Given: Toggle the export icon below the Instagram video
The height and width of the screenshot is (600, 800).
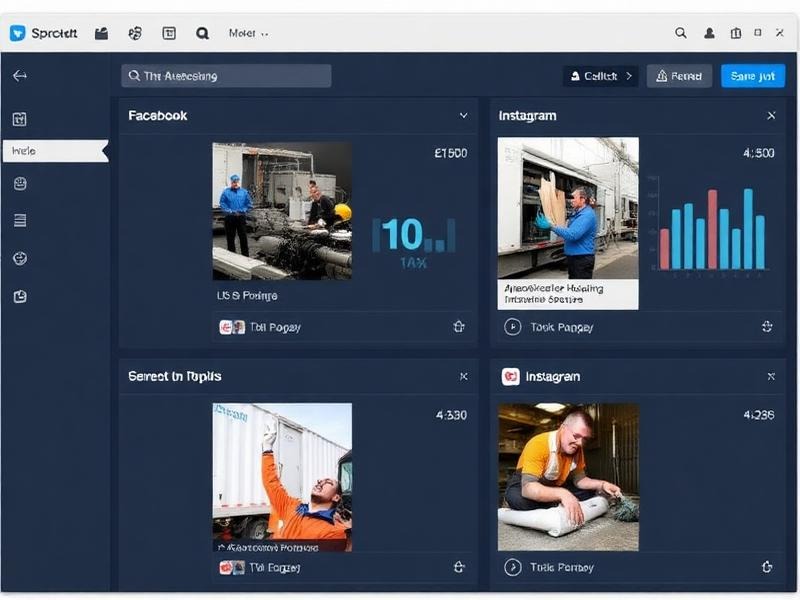Looking at the screenshot, I should [x=766, y=327].
